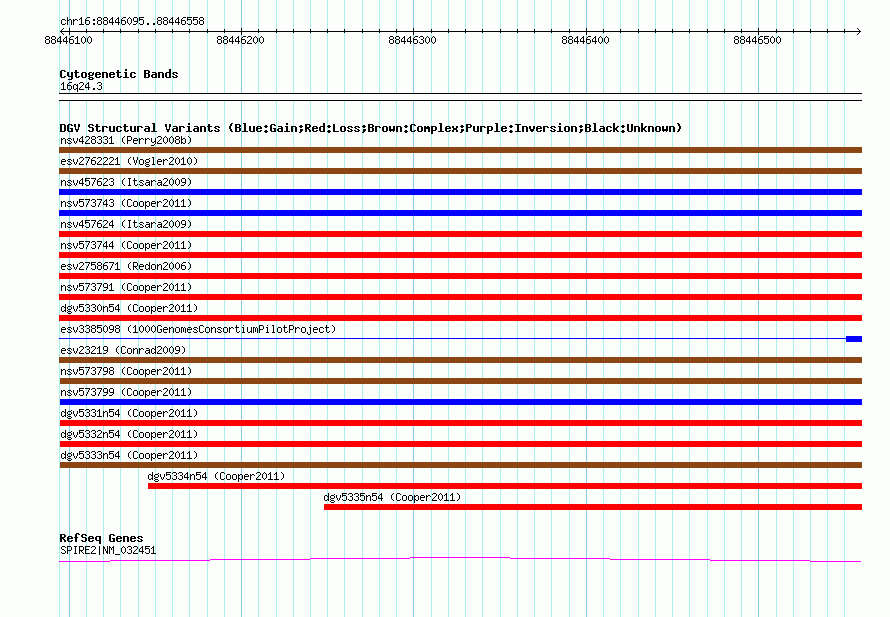Image resolution: width=890 pixels, height=617 pixels.
Task: Click brown bar under dgv5333n54
Action: tap(460, 465)
